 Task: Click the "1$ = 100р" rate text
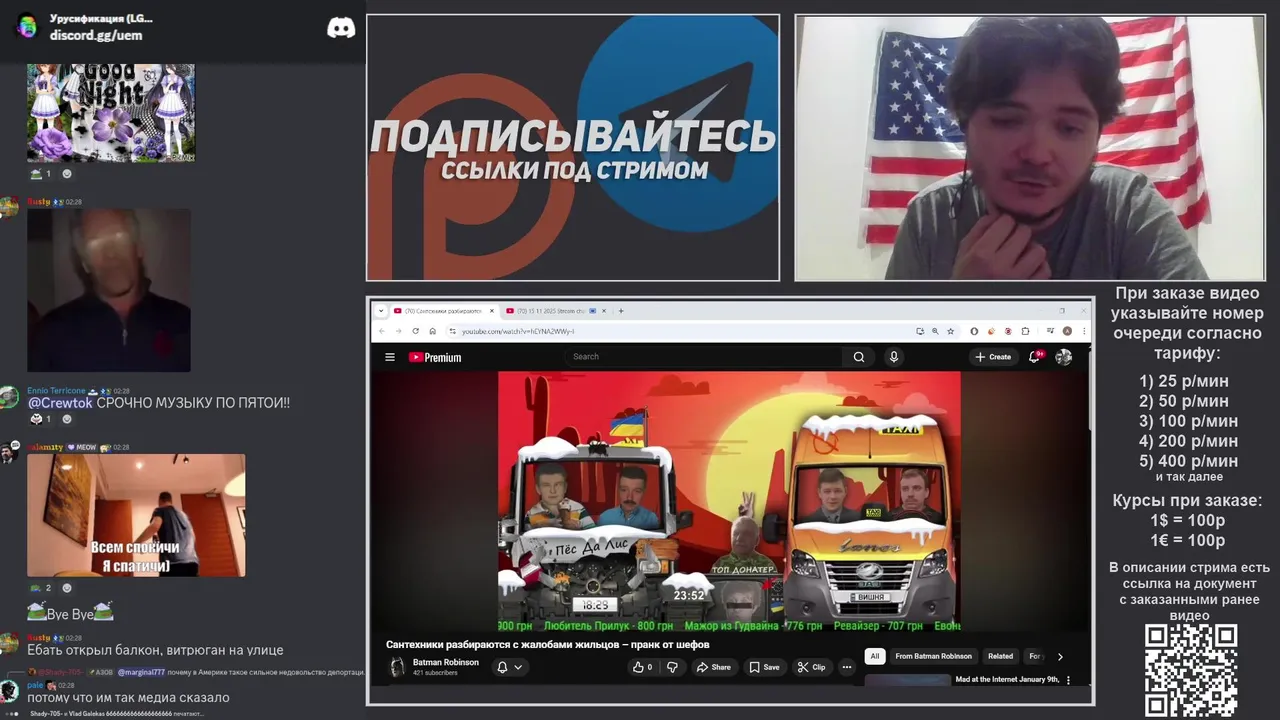click(x=1188, y=521)
